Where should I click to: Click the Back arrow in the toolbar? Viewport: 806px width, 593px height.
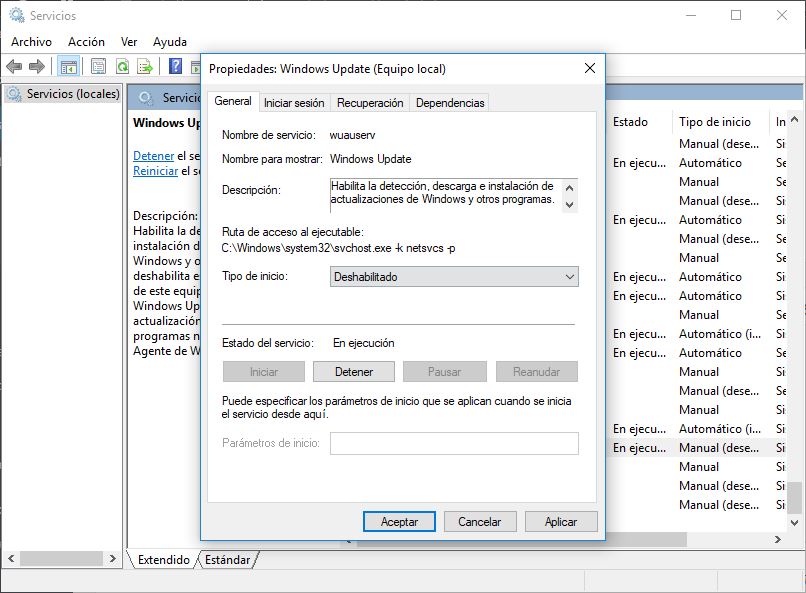(x=13, y=67)
